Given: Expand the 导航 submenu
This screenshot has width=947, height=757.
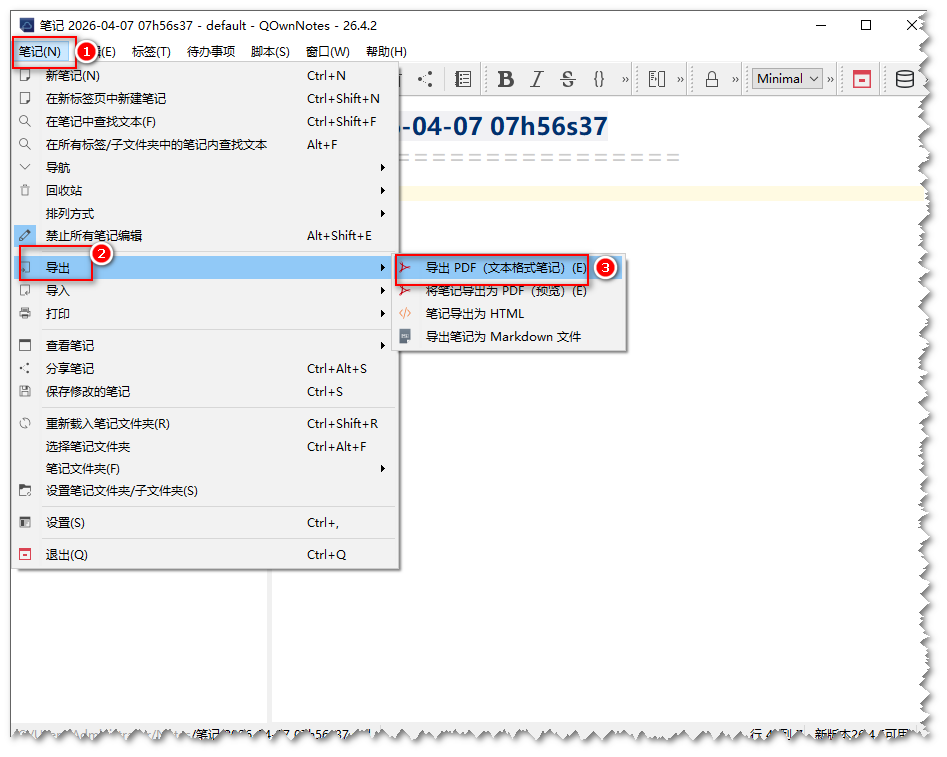Looking at the screenshot, I should pos(205,167).
